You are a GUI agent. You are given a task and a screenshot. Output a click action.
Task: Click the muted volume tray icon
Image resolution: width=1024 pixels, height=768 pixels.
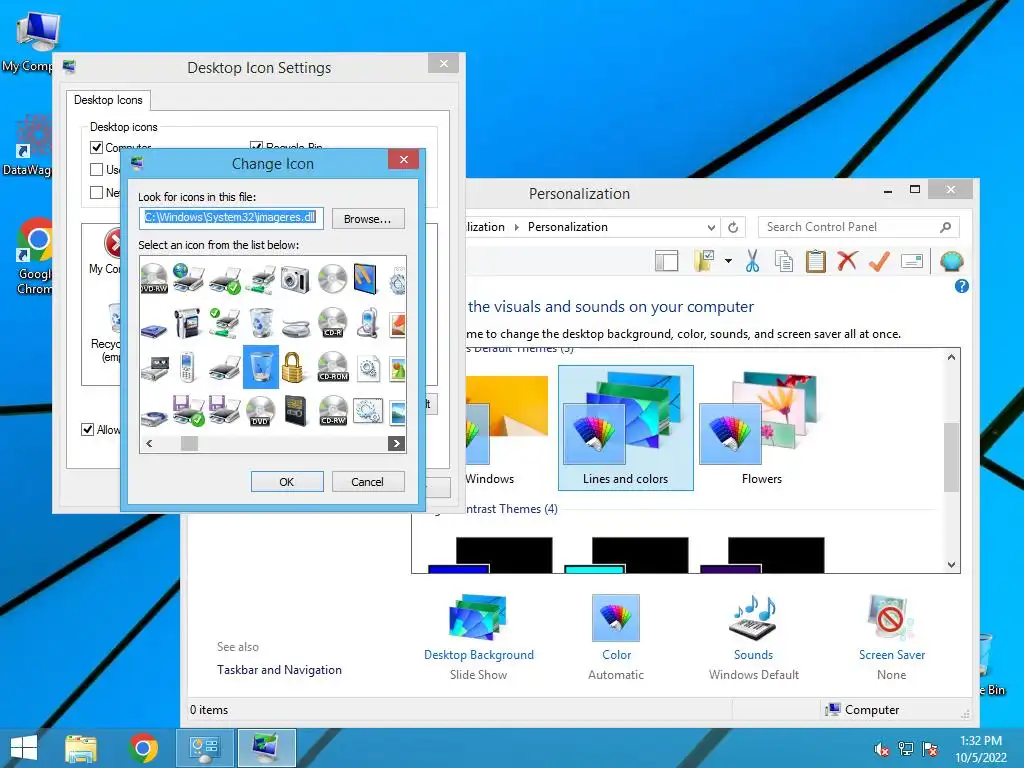[882, 750]
